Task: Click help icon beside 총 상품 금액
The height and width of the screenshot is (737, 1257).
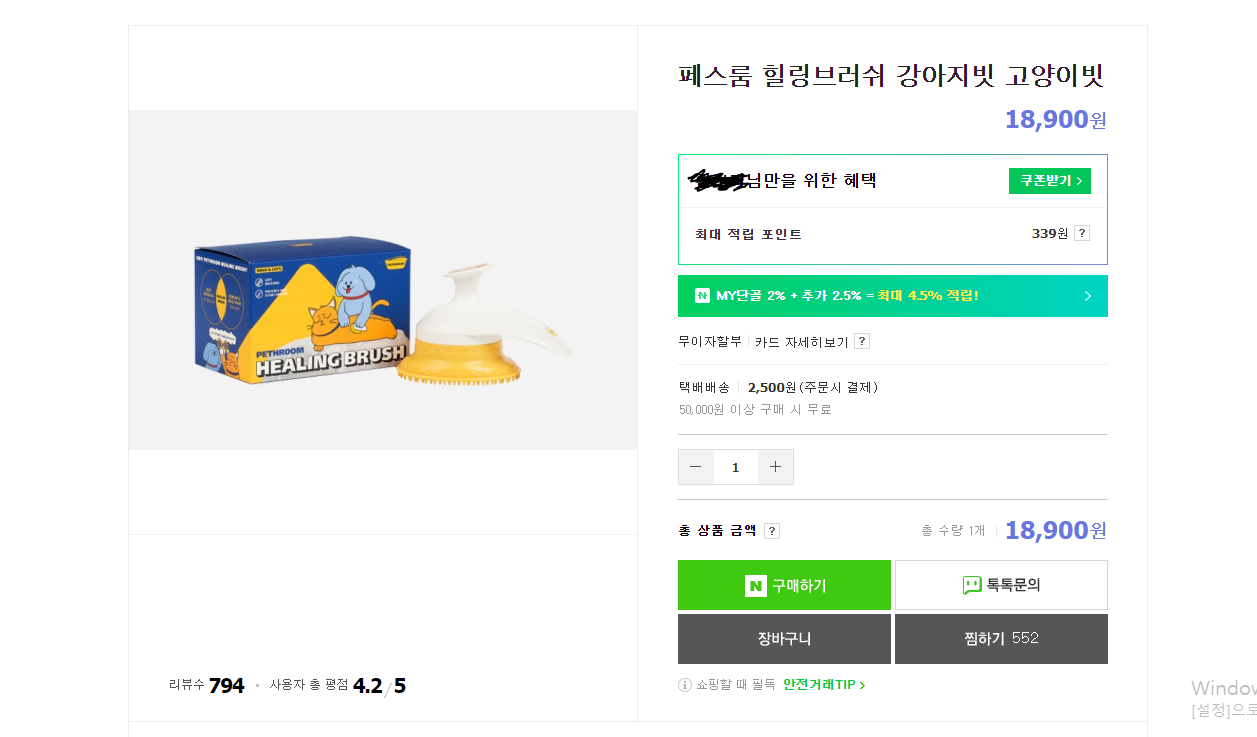Action: [772, 531]
